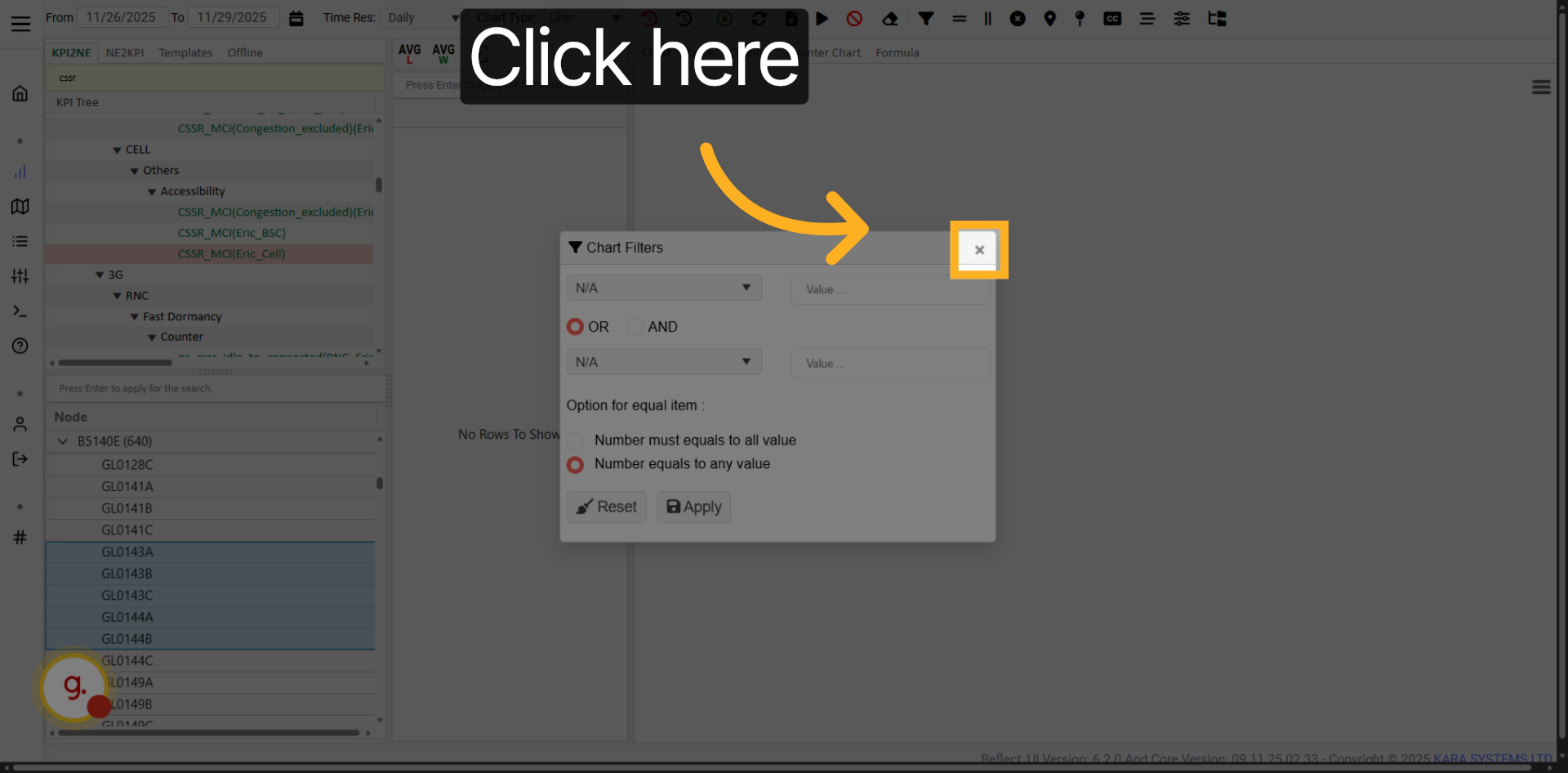The width and height of the screenshot is (1568, 773).
Task: Click the From date field
Action: pyautogui.click(x=122, y=17)
